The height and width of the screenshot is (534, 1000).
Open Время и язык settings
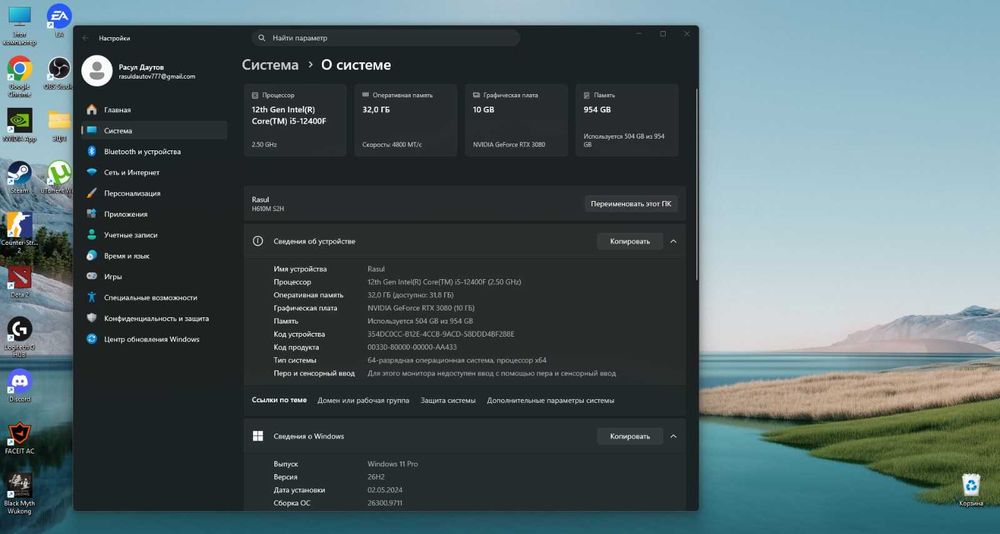coord(154,255)
